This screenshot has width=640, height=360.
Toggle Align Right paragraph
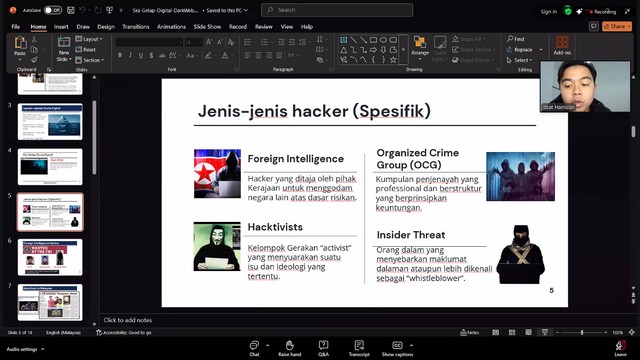(x=269, y=55)
